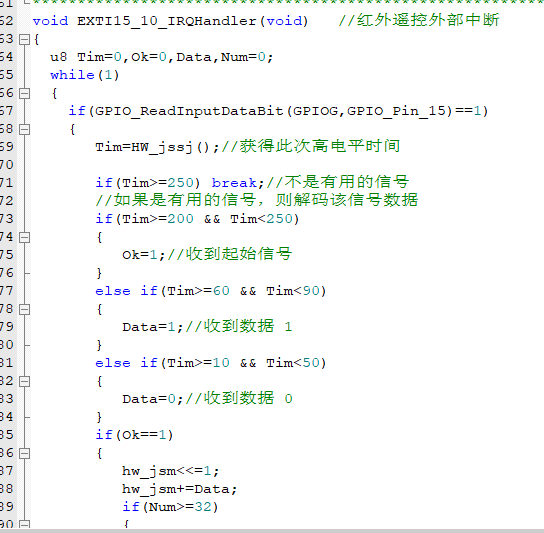Collapse the Tim>=200 if block fold
Screen dimensions: 544x533
pyautogui.click(x=24, y=237)
